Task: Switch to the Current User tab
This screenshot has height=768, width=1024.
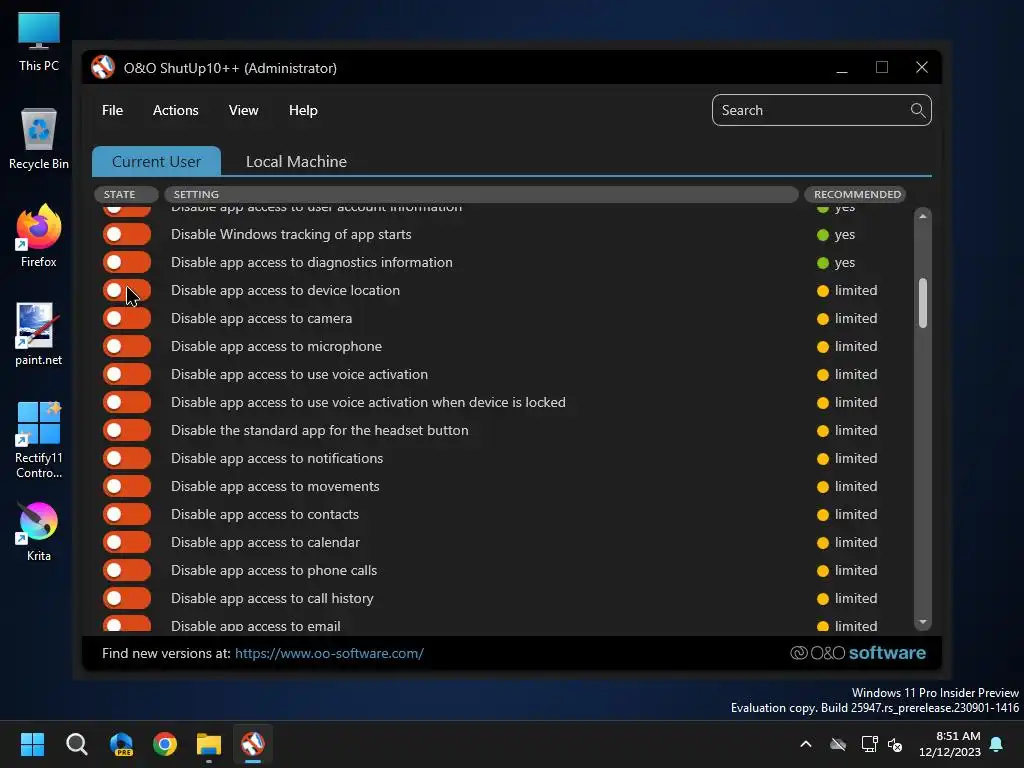Action: (156, 161)
